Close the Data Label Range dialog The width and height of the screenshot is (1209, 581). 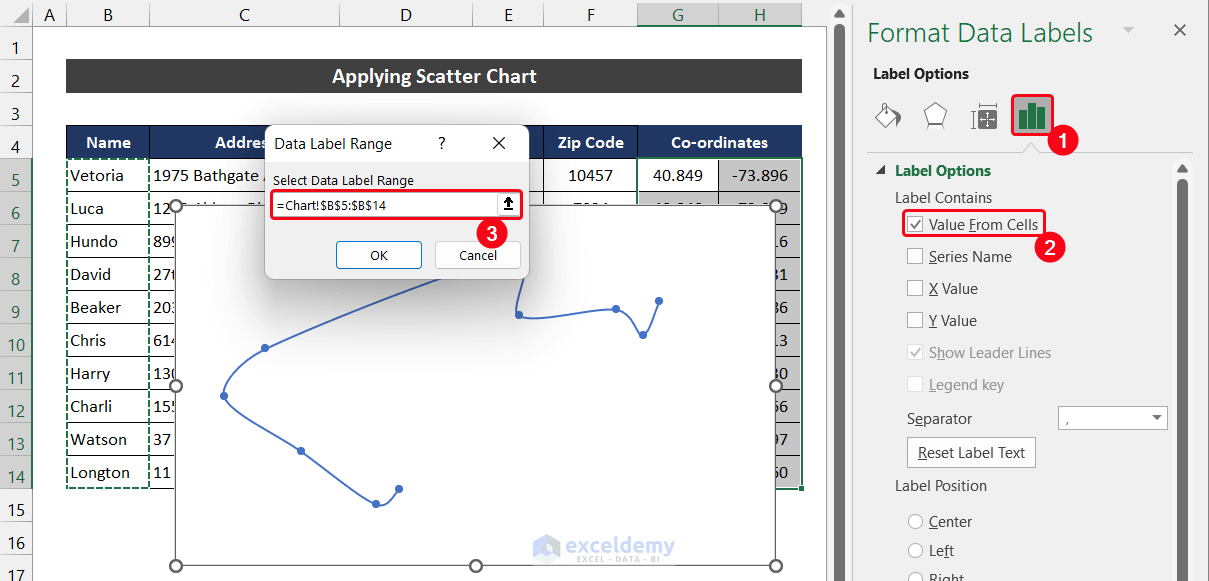499,143
